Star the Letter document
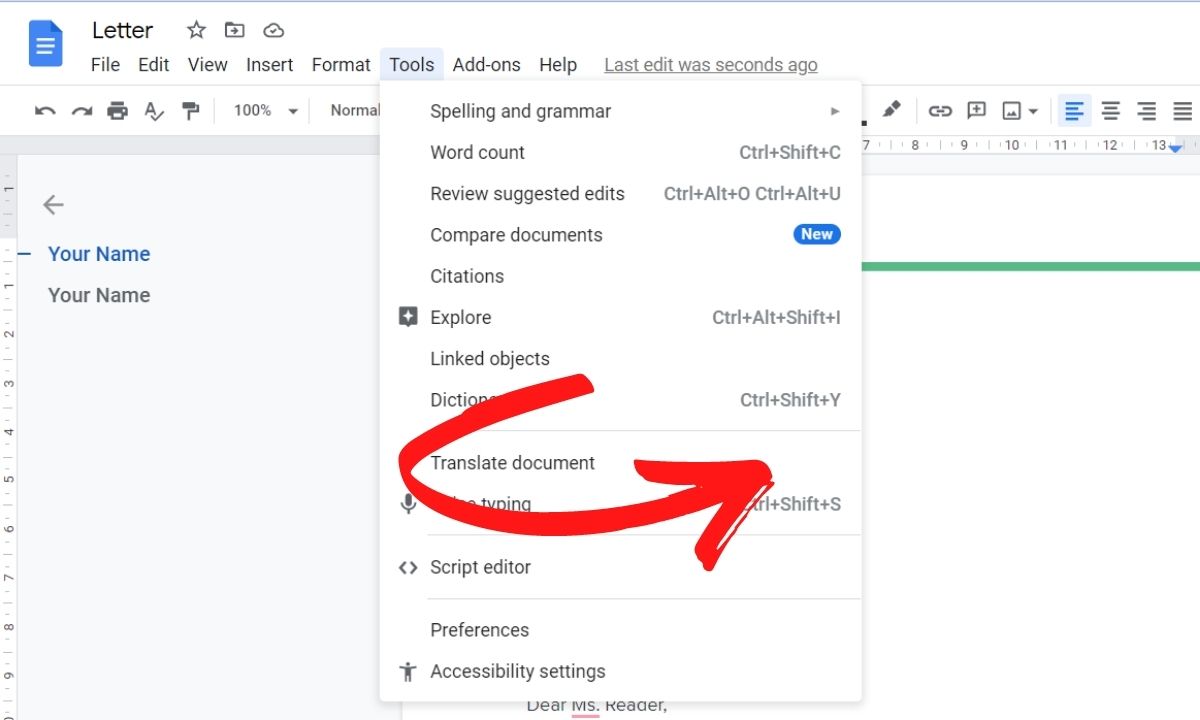This screenshot has height=720, width=1200. pyautogui.click(x=196, y=30)
